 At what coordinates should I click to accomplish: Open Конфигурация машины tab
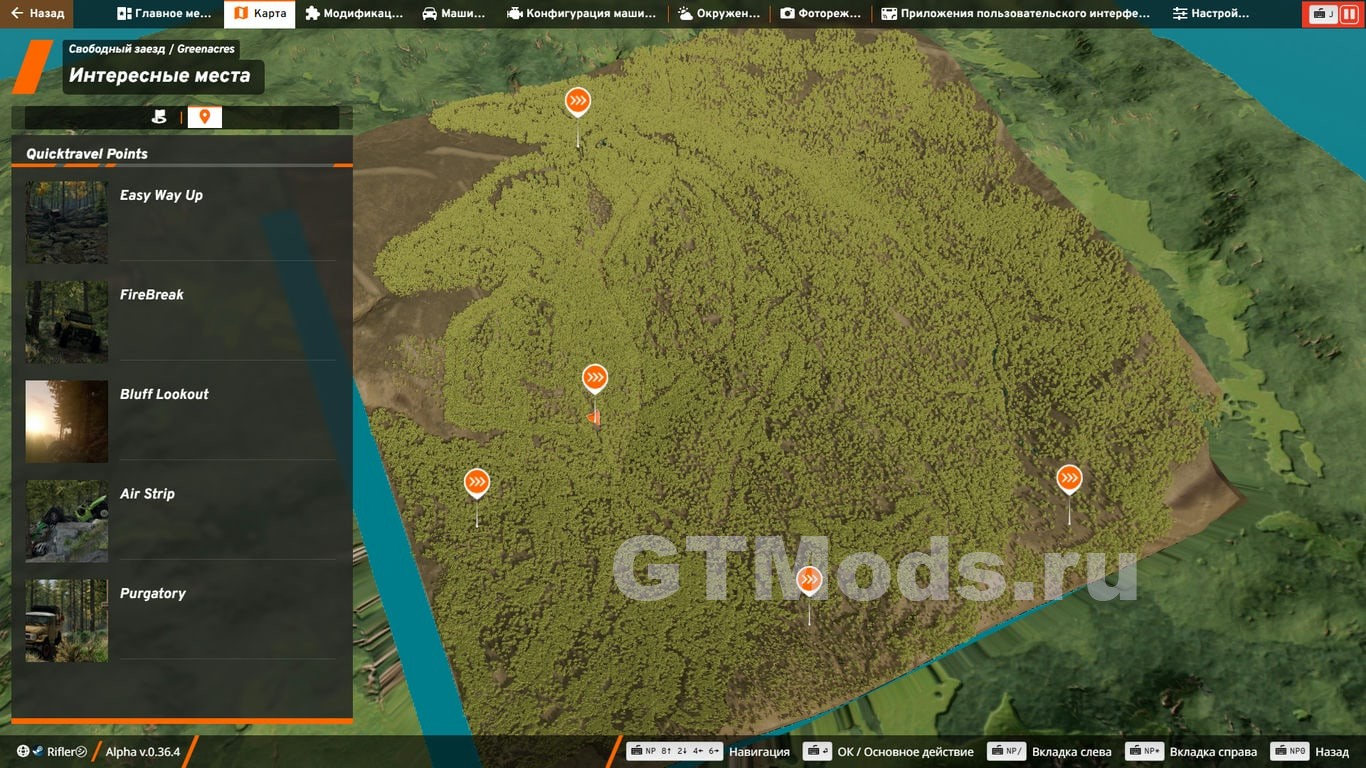(x=582, y=14)
